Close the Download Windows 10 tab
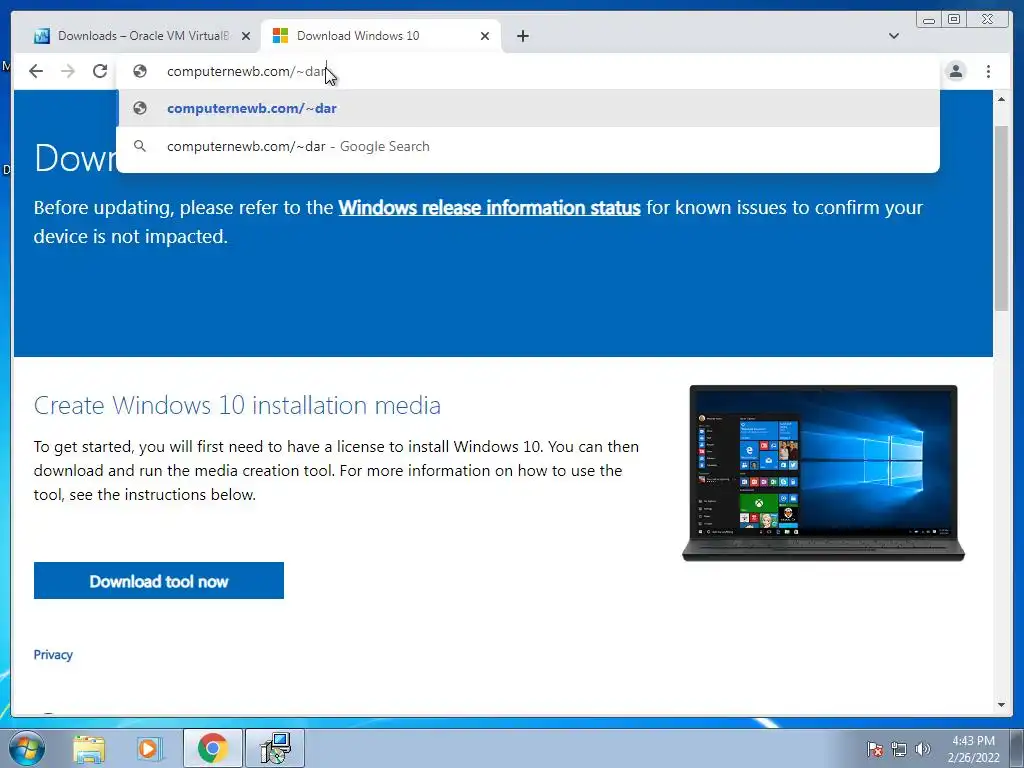The width and height of the screenshot is (1024, 768). [x=485, y=36]
